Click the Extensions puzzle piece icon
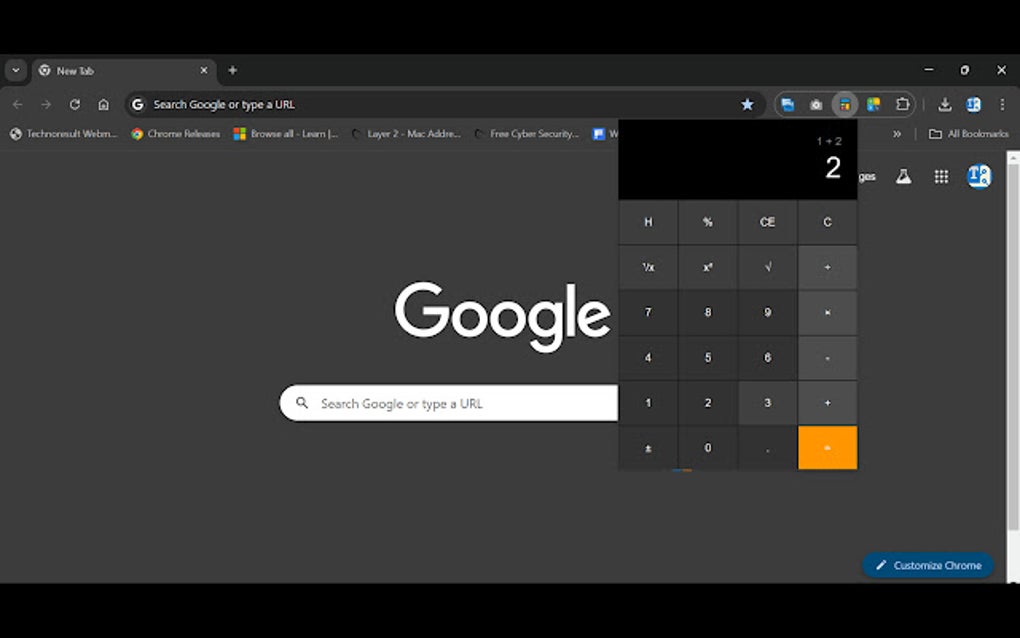 point(903,104)
